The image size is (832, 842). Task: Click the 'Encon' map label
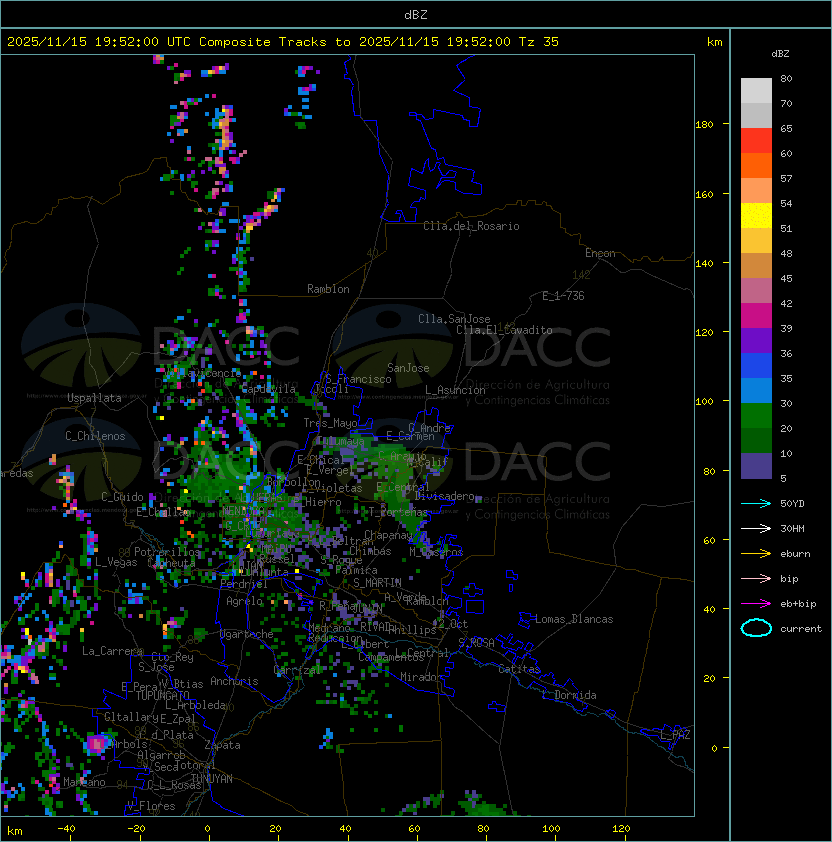tap(600, 253)
